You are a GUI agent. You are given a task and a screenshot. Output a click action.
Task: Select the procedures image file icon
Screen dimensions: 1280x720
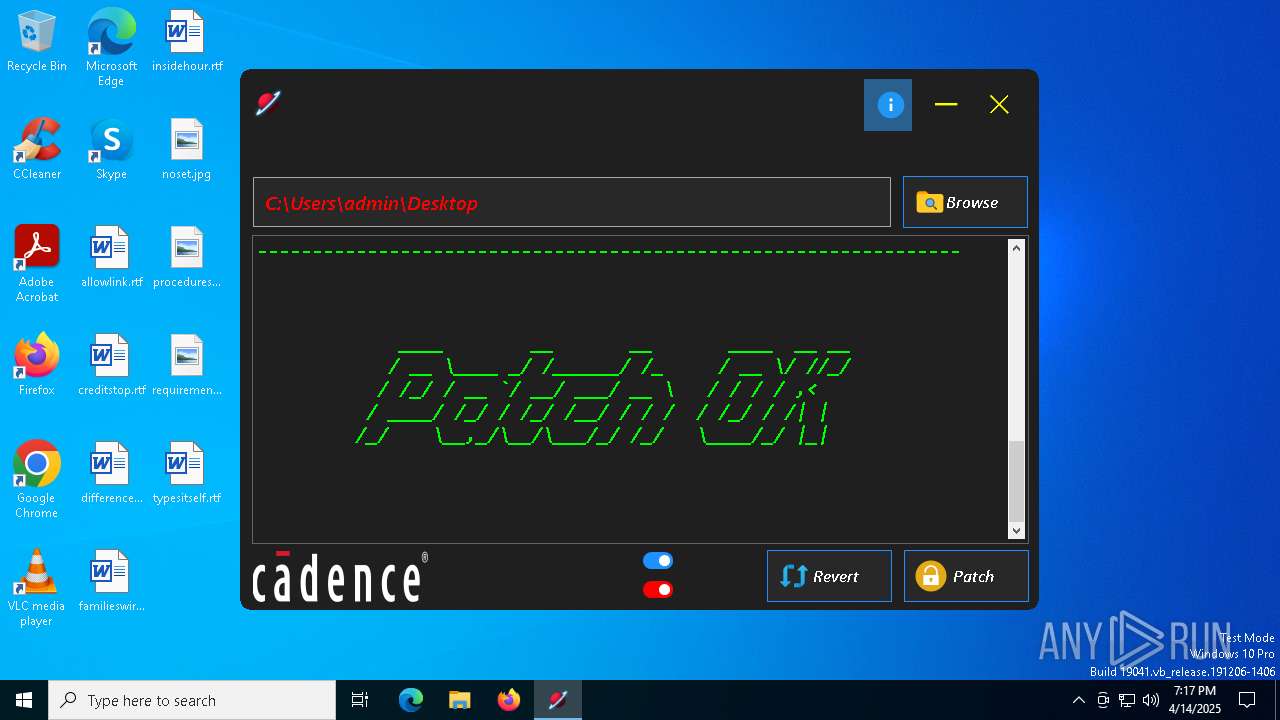point(187,258)
